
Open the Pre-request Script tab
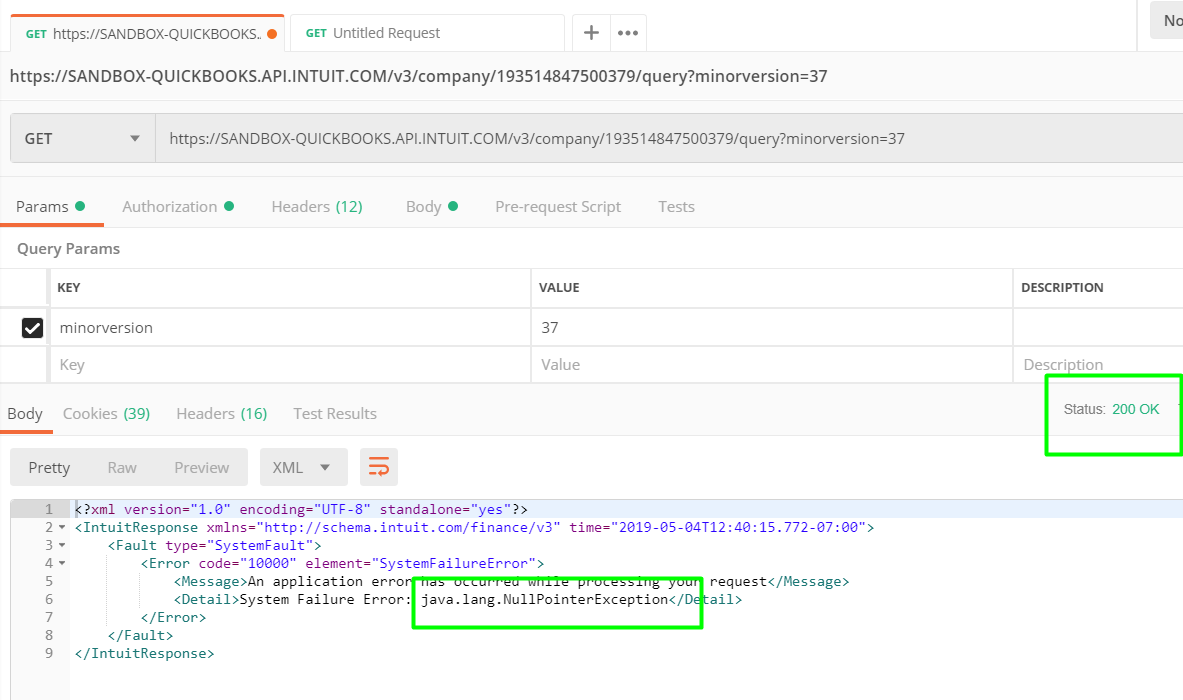coord(558,207)
